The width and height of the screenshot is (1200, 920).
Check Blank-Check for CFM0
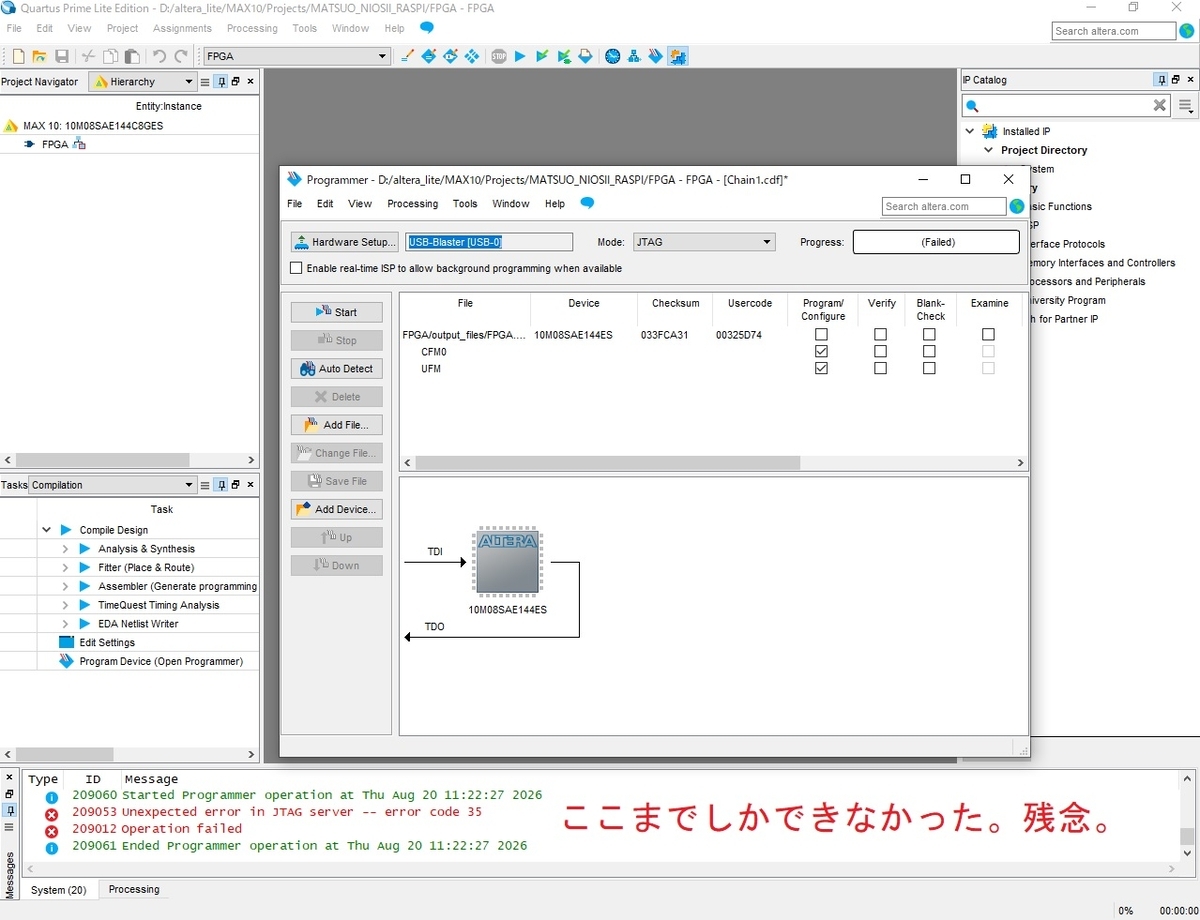[x=929, y=352]
